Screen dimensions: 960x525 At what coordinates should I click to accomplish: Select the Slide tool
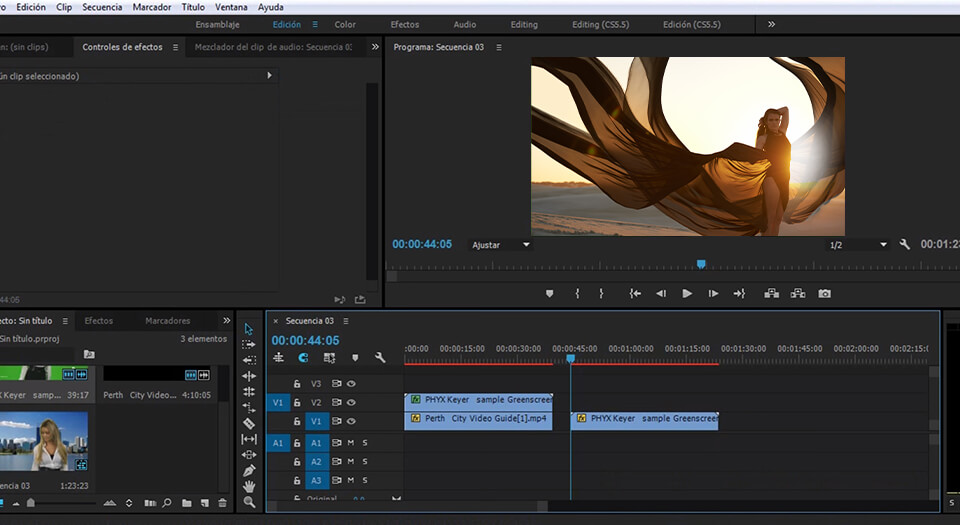(x=249, y=455)
